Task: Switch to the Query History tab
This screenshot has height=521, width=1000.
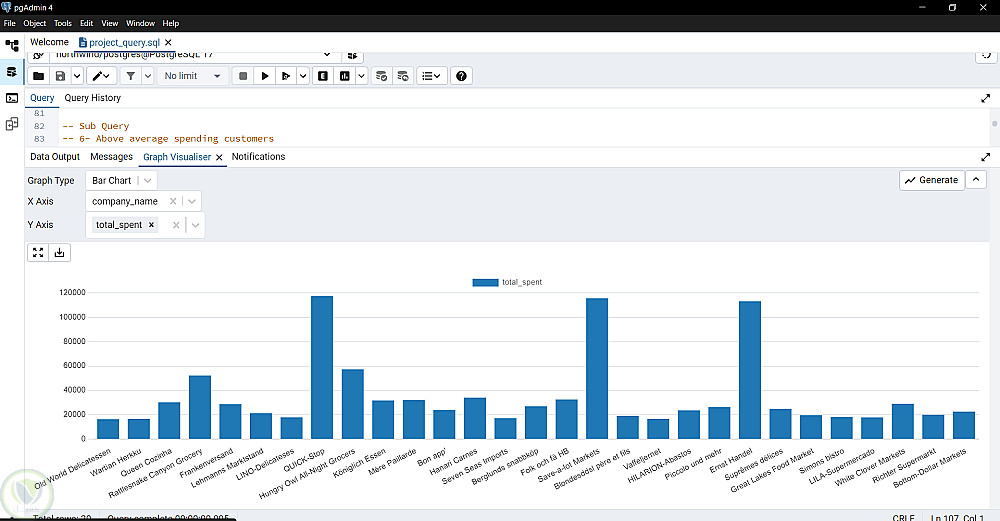Action: coord(92,98)
